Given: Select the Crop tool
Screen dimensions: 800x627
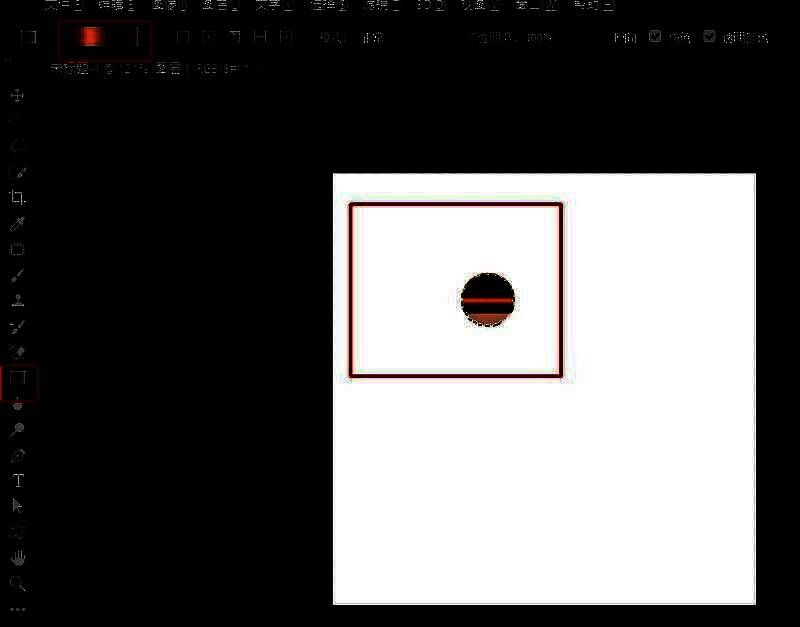Looking at the screenshot, I should pyautogui.click(x=17, y=198).
